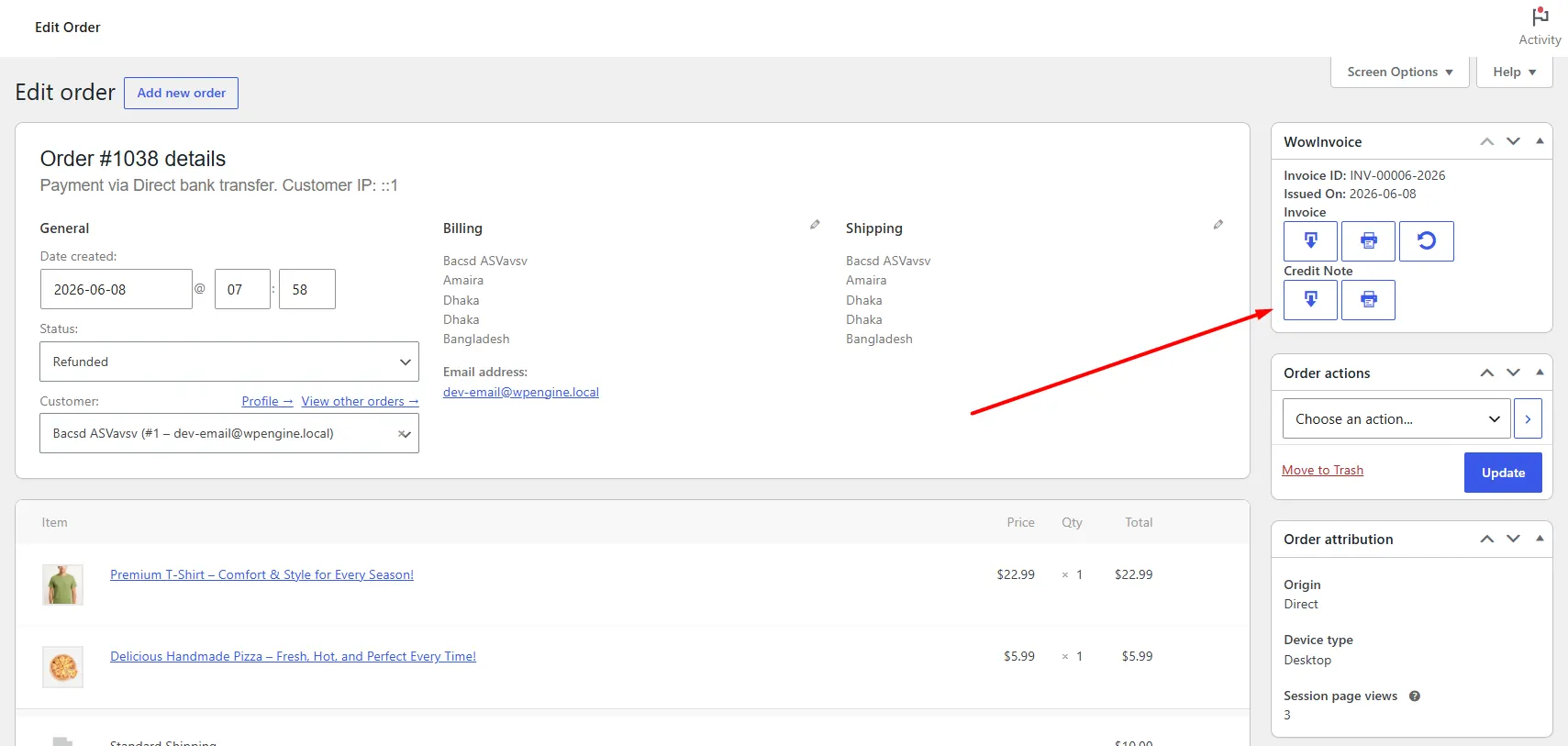This screenshot has height=746, width=1568.
Task: Move WowInvoice panel down
Action: (x=1513, y=141)
